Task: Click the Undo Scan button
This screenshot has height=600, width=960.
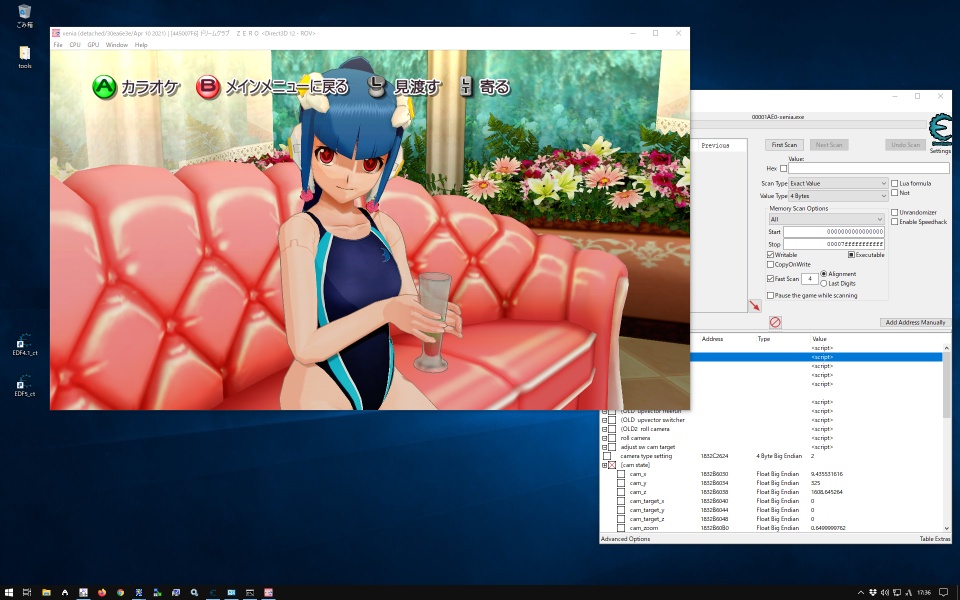Action: [906, 145]
